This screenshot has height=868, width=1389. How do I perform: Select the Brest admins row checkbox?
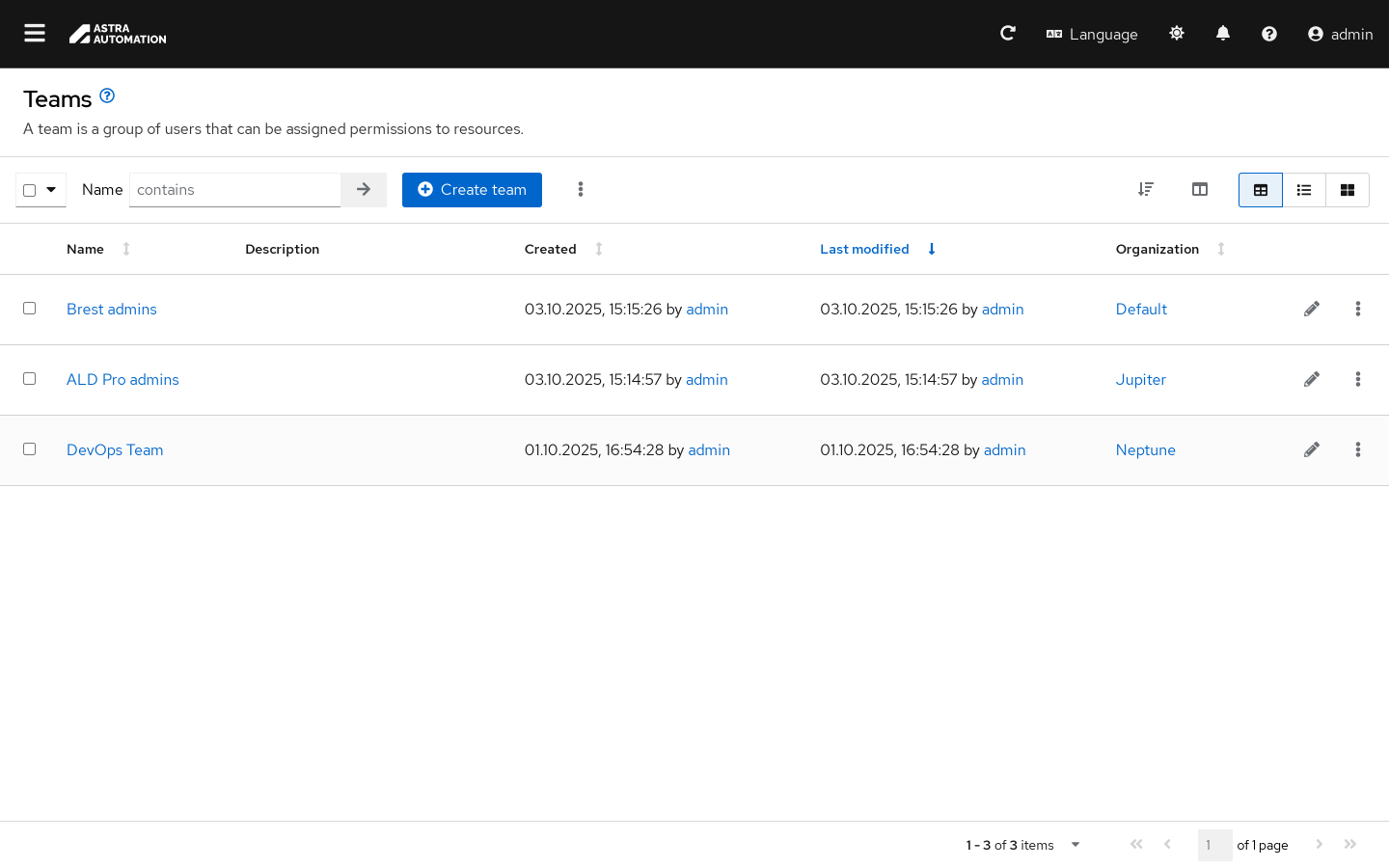30,309
